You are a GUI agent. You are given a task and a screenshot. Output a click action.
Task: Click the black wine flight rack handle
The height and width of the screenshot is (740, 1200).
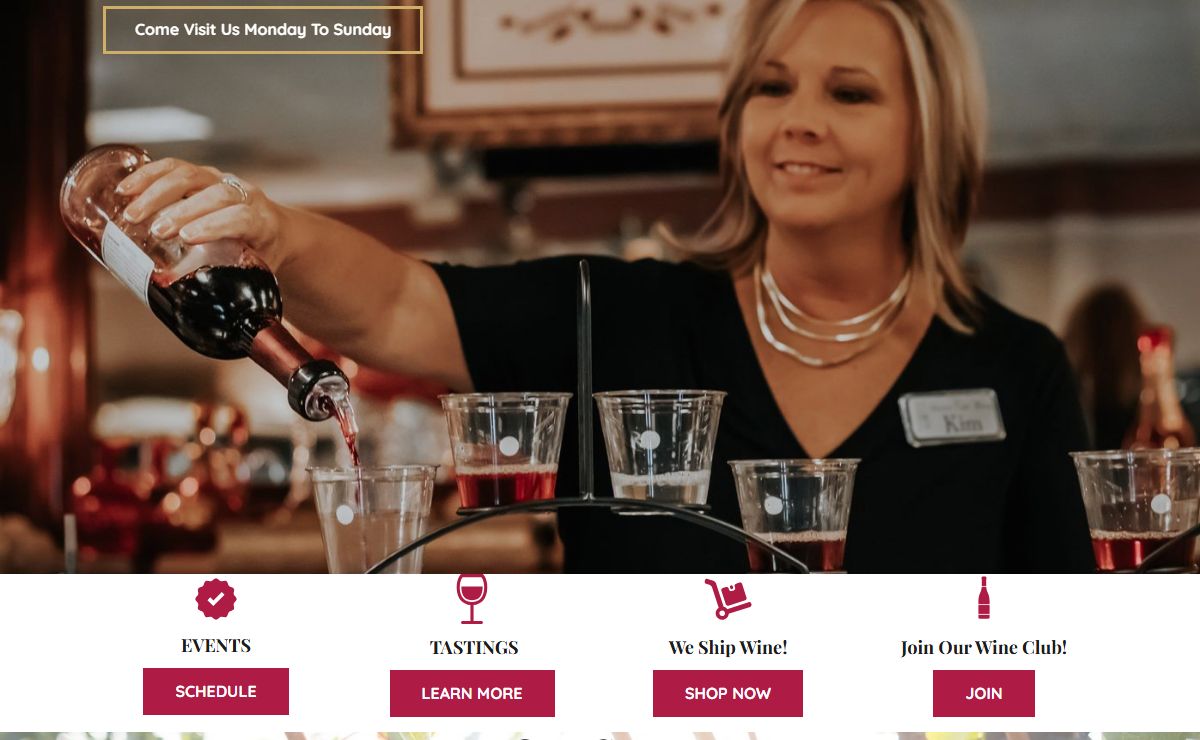pos(585,378)
